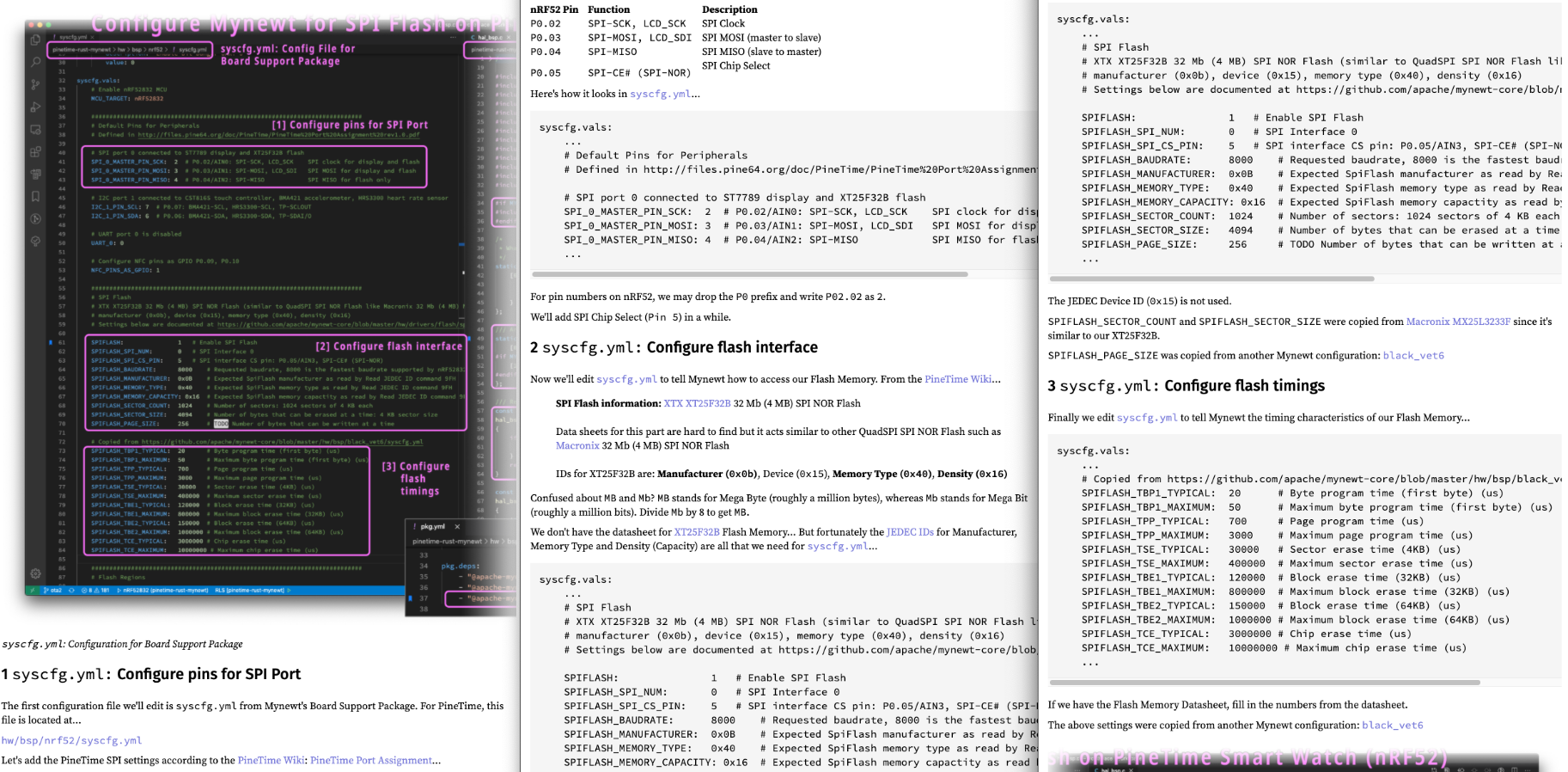Close the pkg.yml editor tab

[x=457, y=526]
